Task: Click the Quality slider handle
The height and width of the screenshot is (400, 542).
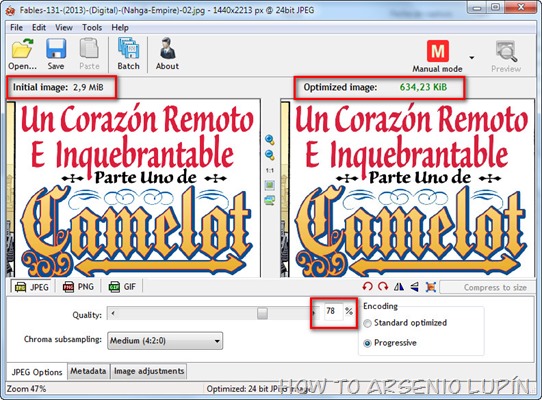Action: click(262, 314)
